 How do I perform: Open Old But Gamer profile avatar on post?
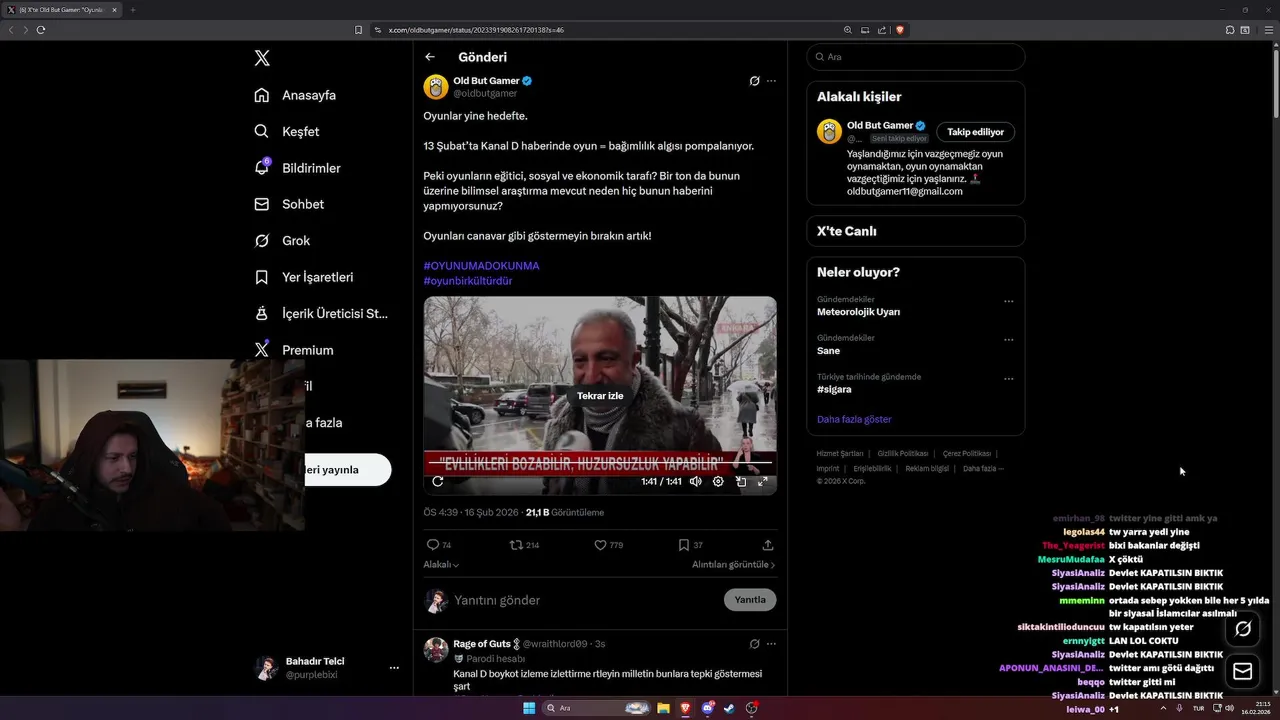pyautogui.click(x=436, y=87)
